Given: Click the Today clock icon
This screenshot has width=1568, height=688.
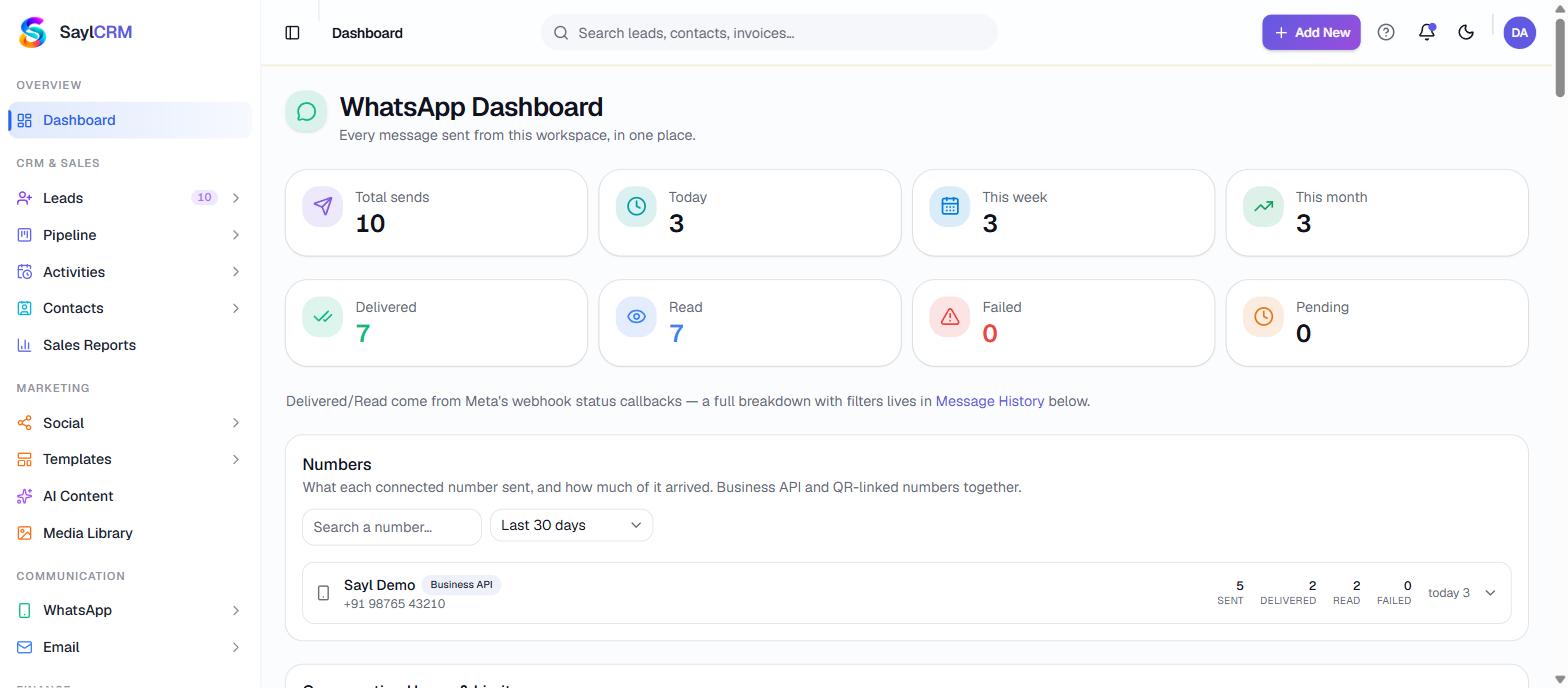Looking at the screenshot, I should 636,206.
